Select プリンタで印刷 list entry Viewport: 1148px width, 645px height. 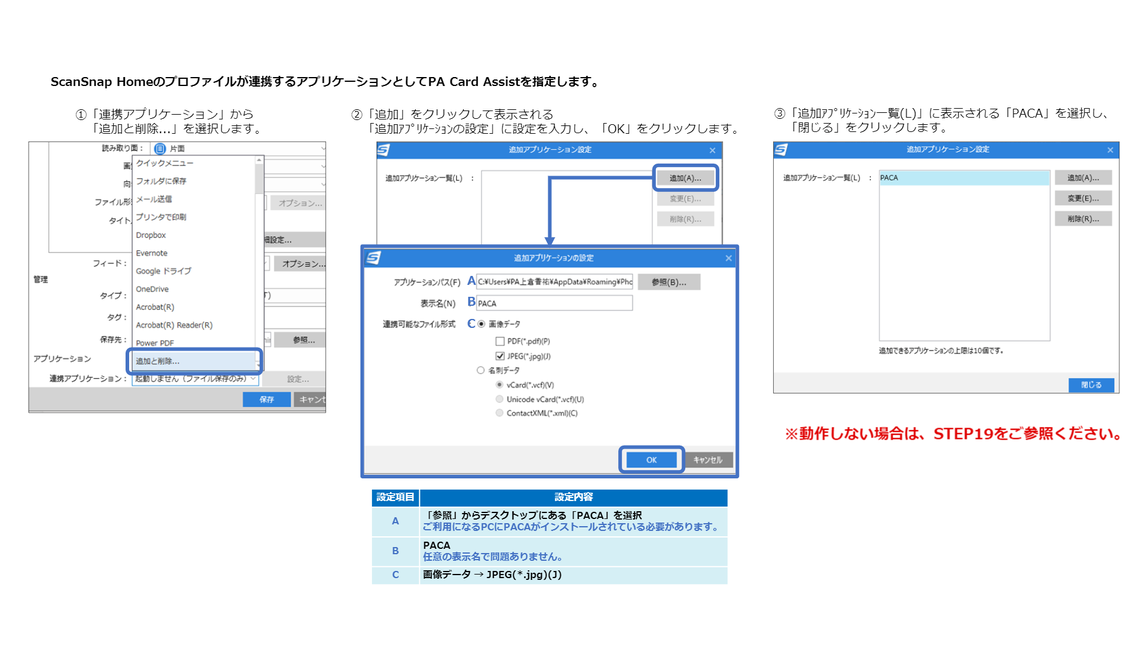point(161,217)
